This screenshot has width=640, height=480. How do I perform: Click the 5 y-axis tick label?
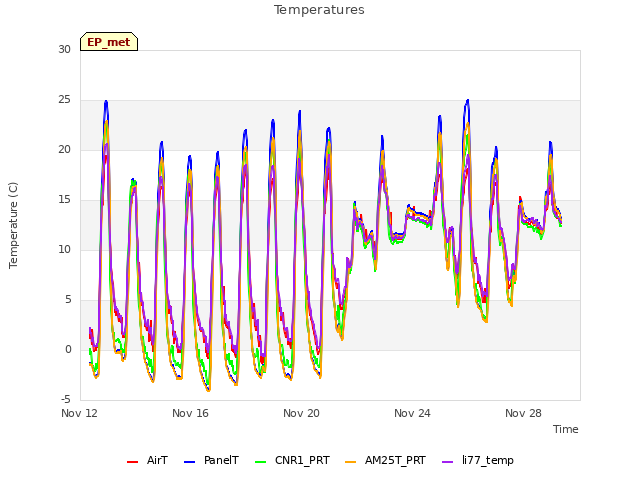pos(68,300)
